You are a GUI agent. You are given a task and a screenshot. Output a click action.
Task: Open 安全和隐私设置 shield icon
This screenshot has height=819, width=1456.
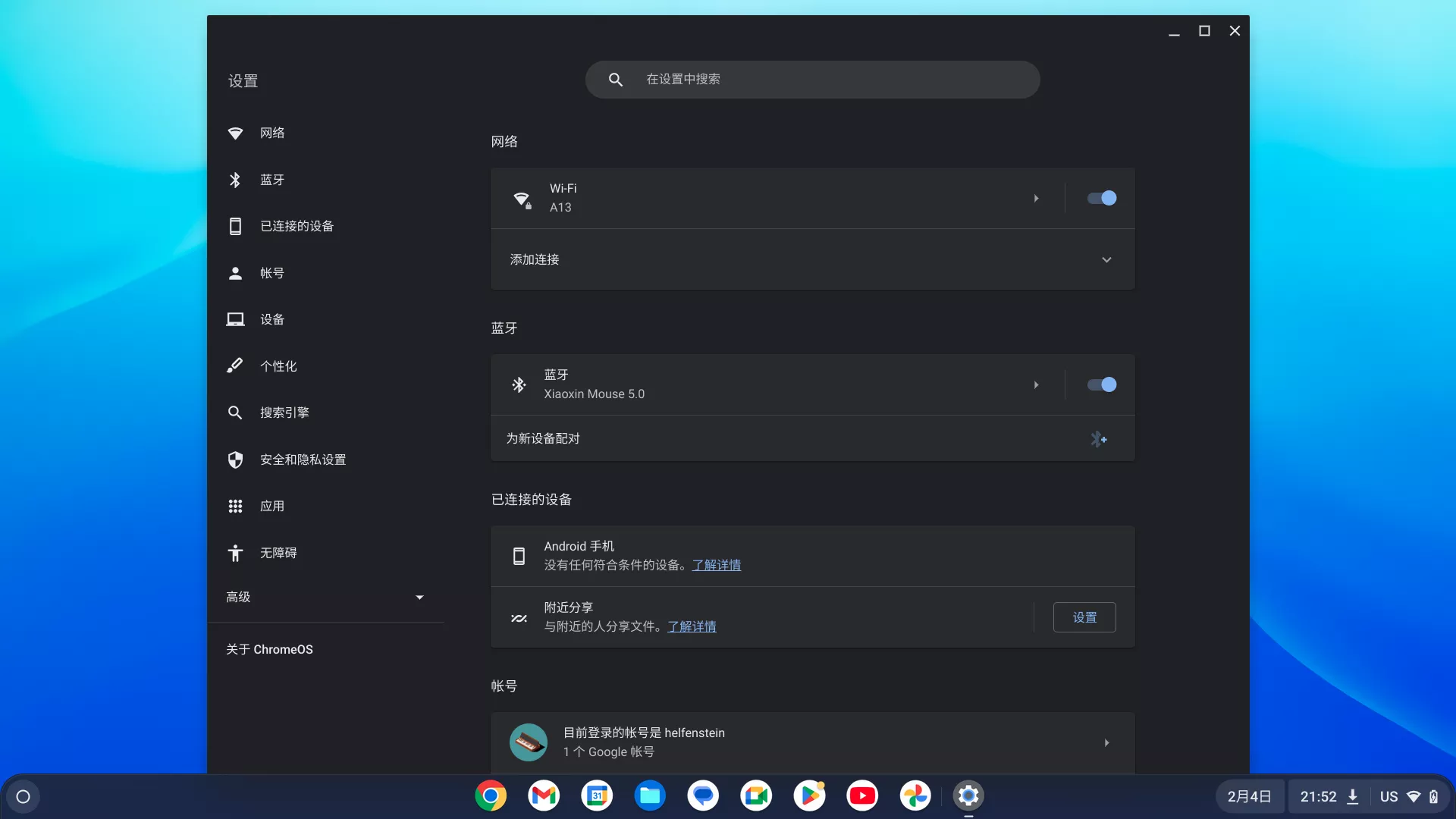coord(235,460)
